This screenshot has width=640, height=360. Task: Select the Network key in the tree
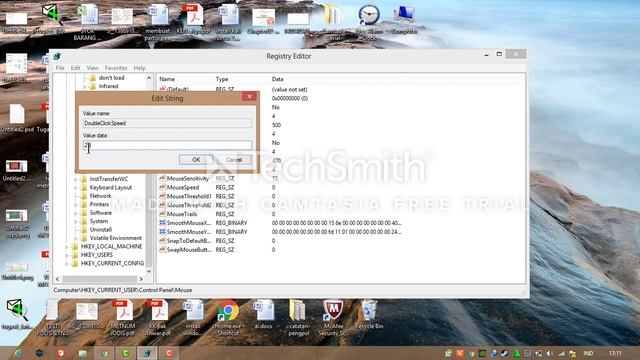pyautogui.click(x=100, y=196)
